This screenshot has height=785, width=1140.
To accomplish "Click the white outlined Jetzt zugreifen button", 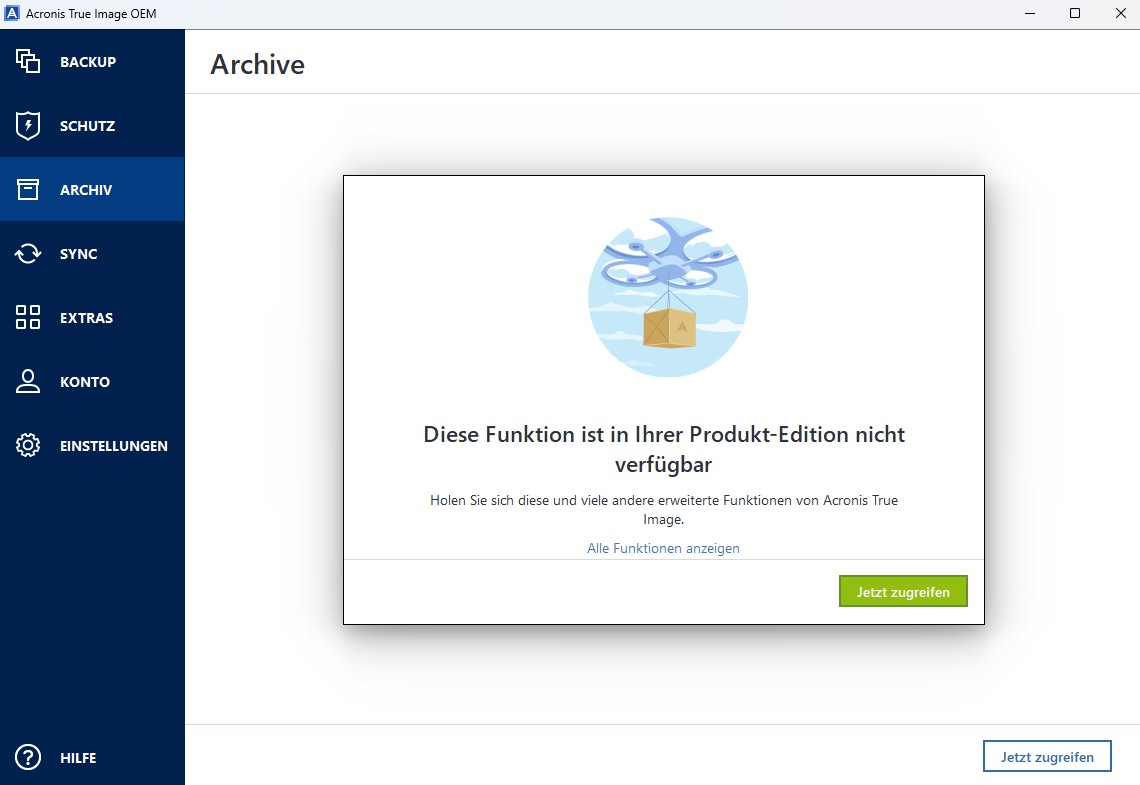I will pyautogui.click(x=1047, y=757).
